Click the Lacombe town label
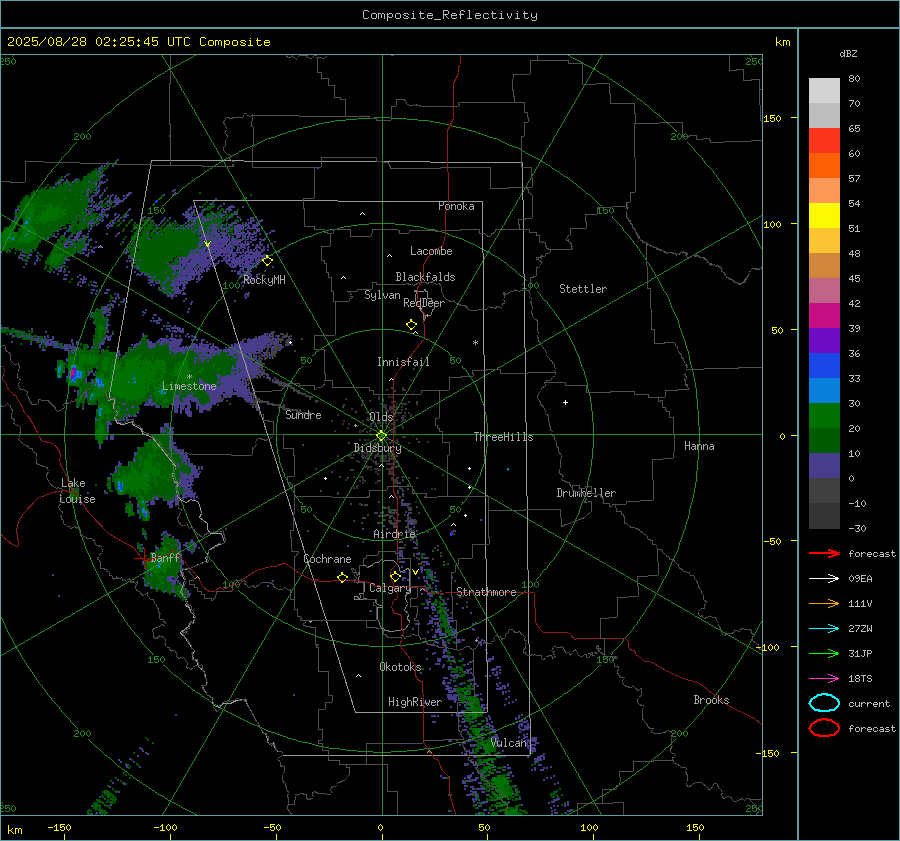This screenshot has height=841, width=900. tap(431, 251)
